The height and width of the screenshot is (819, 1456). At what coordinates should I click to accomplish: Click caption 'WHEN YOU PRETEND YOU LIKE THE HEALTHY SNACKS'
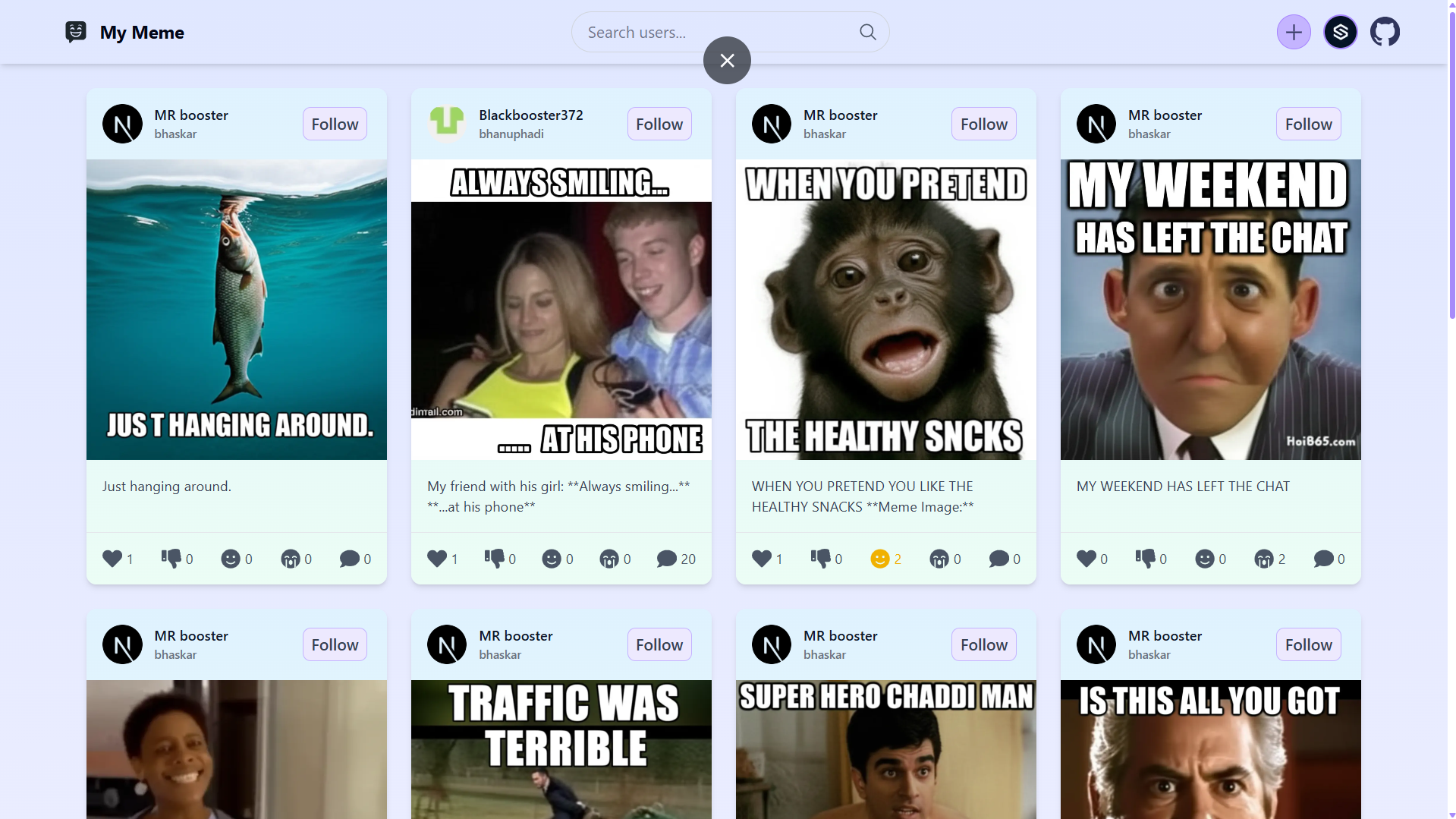[x=863, y=496]
